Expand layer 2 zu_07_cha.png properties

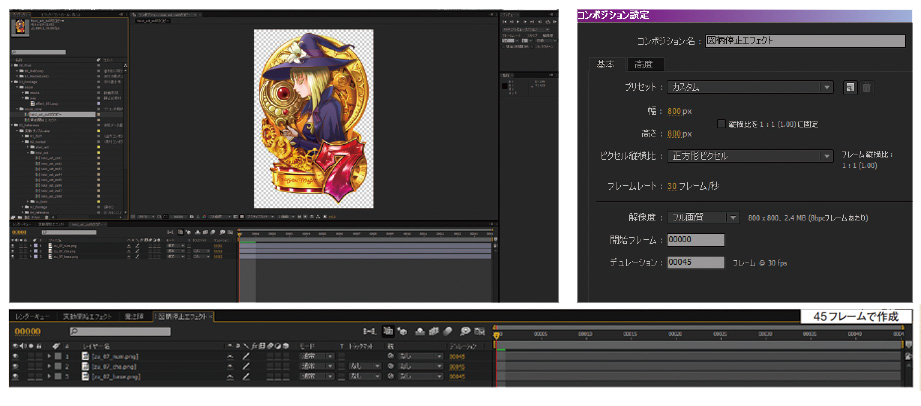click(49, 367)
